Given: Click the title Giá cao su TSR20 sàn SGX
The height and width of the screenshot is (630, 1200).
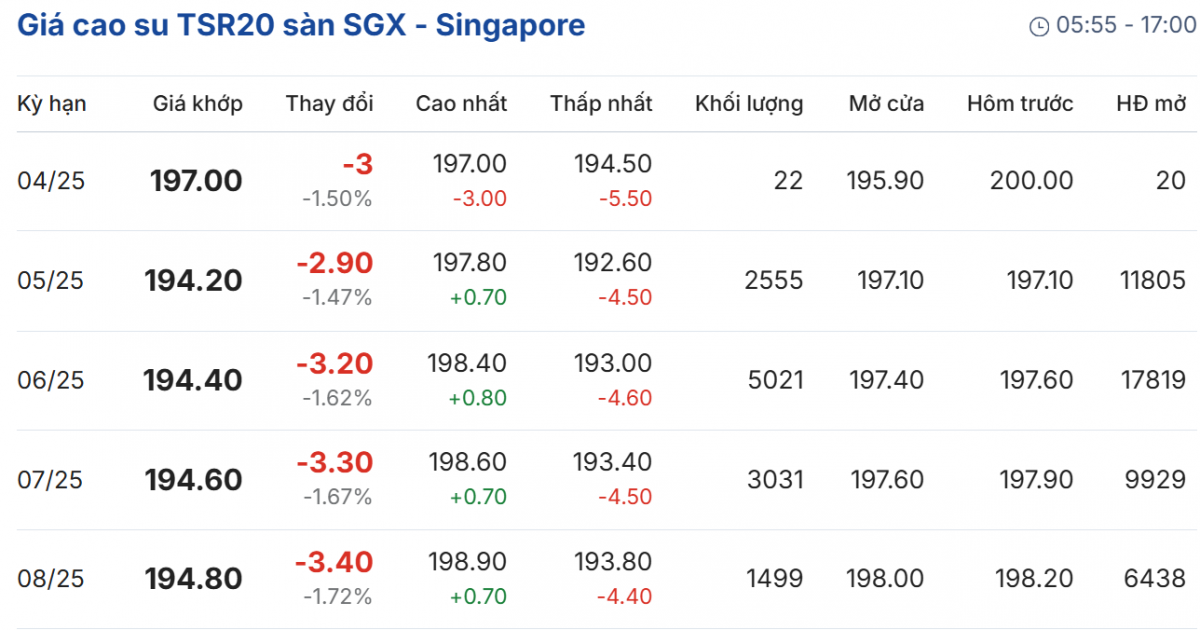Looking at the screenshot, I should coord(301,25).
